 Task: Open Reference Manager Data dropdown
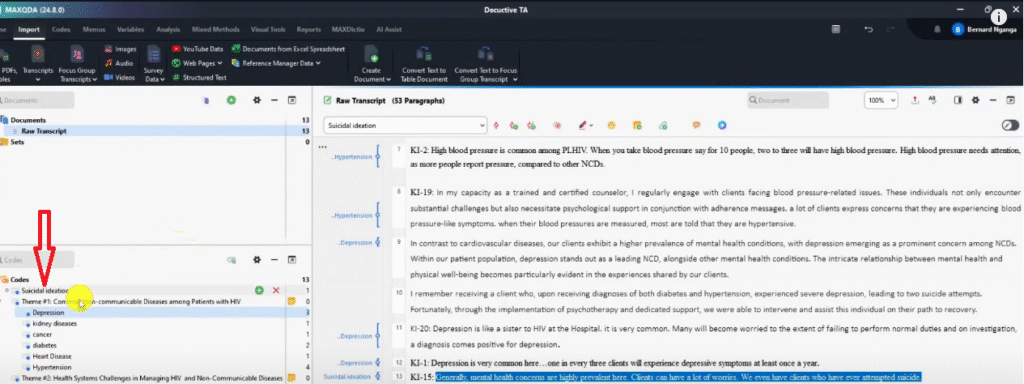click(x=276, y=63)
